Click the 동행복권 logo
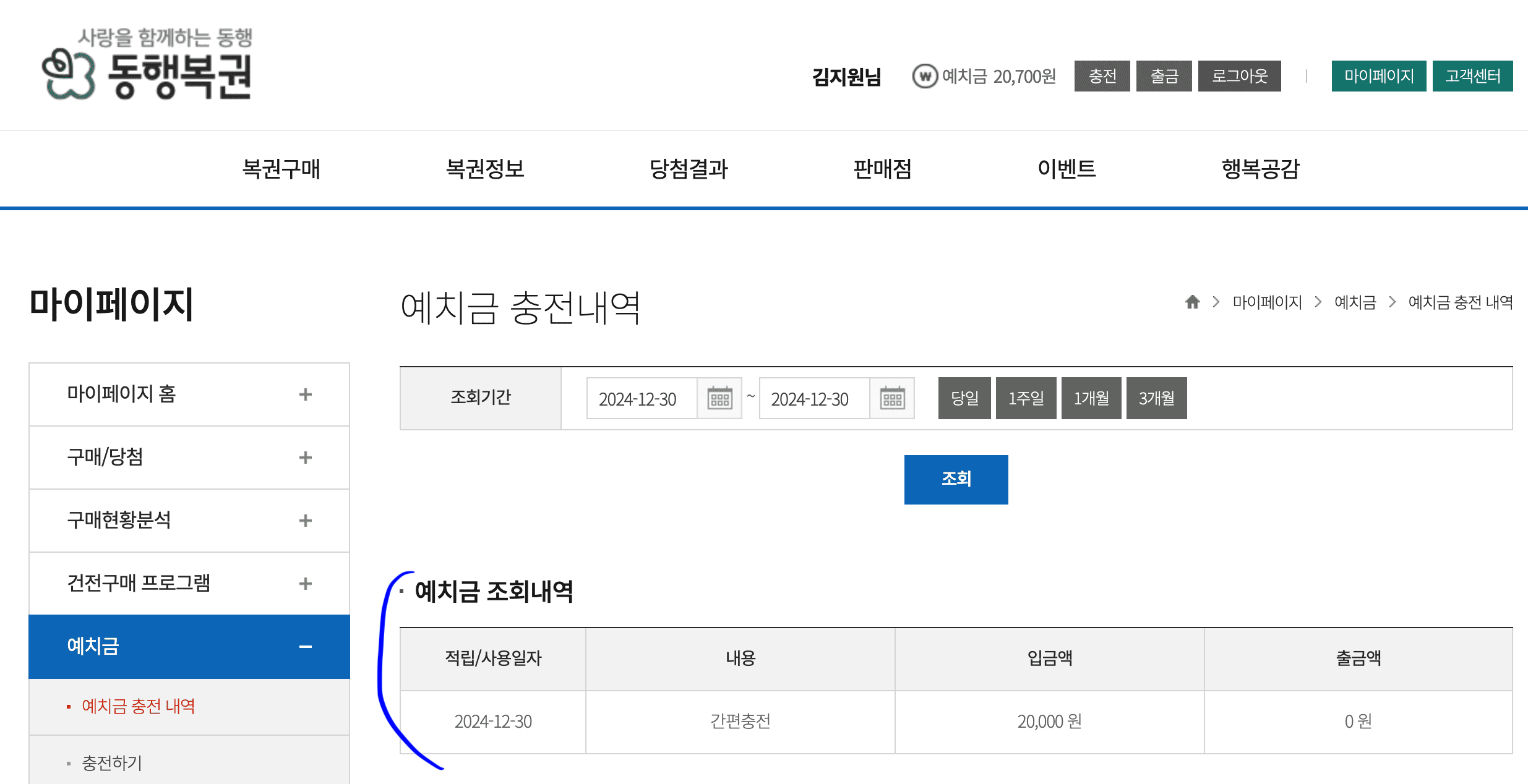This screenshot has height=784, width=1528. tap(147, 64)
